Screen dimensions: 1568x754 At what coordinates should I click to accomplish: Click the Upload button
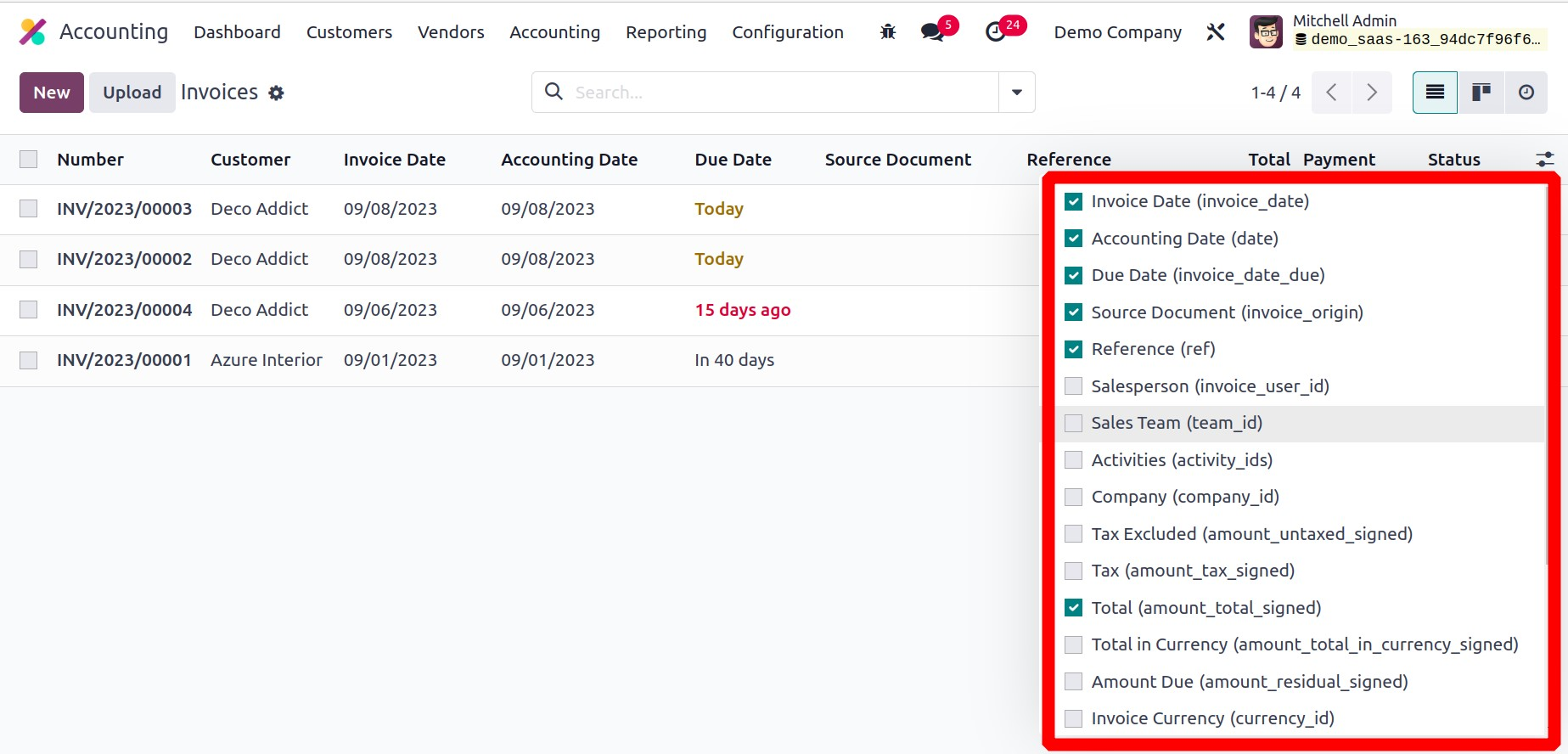[x=132, y=93]
